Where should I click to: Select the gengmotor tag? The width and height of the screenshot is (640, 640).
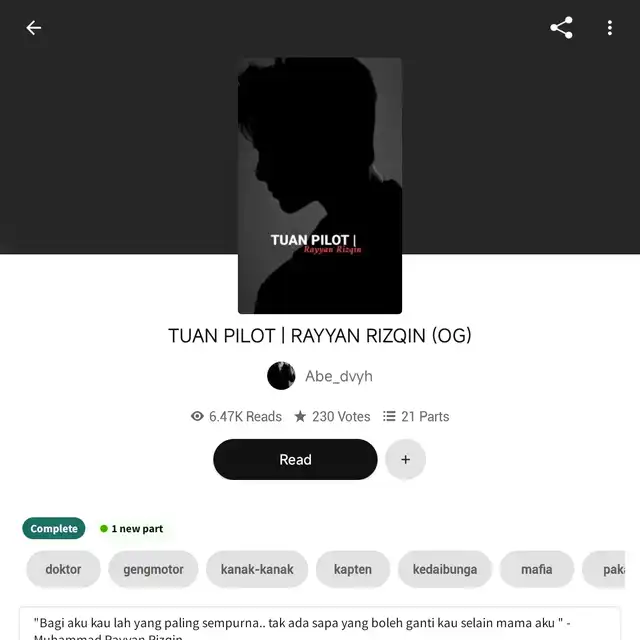click(x=153, y=569)
